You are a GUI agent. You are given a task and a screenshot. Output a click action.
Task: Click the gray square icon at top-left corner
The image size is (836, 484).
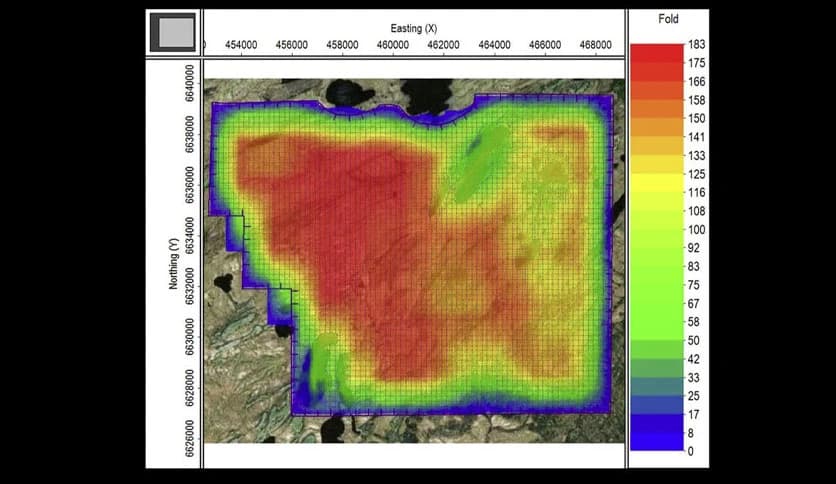pyautogui.click(x=172, y=32)
